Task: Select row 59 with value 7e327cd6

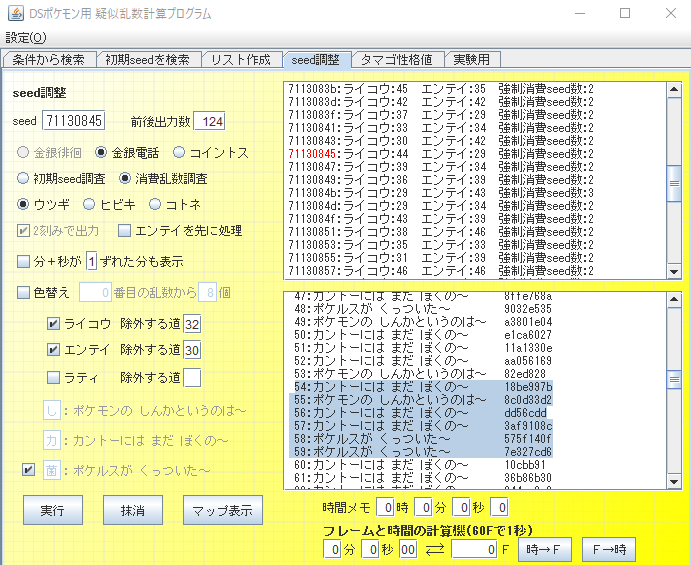Action: tap(423, 452)
